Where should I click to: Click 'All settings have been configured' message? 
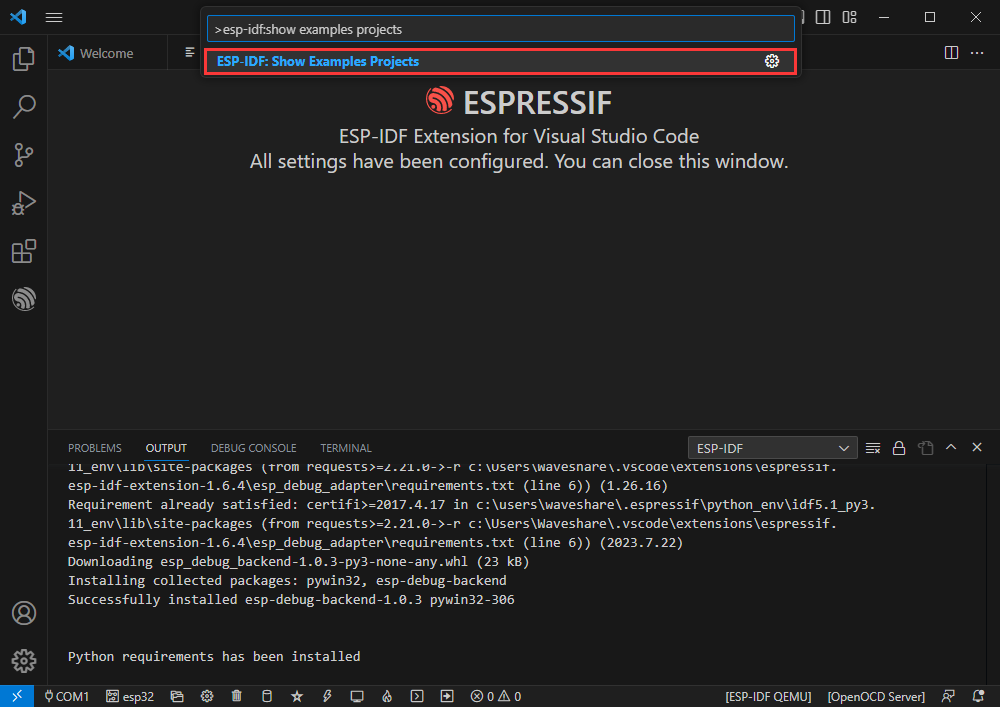point(518,161)
